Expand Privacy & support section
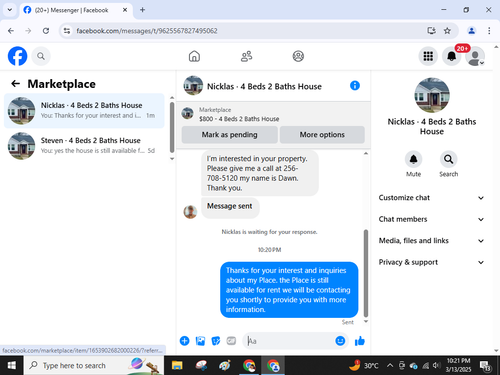 (431, 262)
